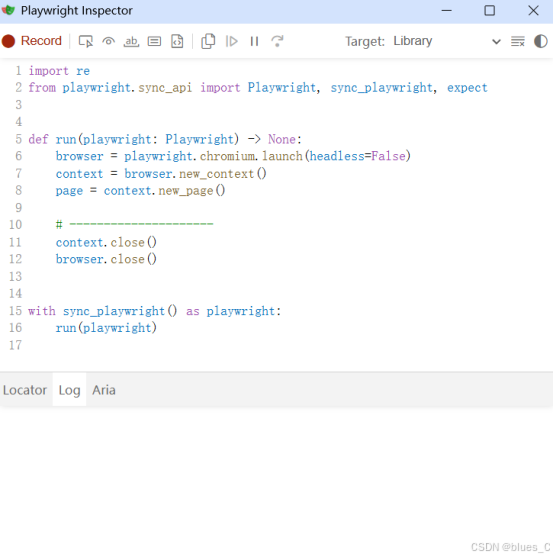Click the 'browser.new_context()' line
The width and height of the screenshot is (554, 558).
tap(161, 174)
